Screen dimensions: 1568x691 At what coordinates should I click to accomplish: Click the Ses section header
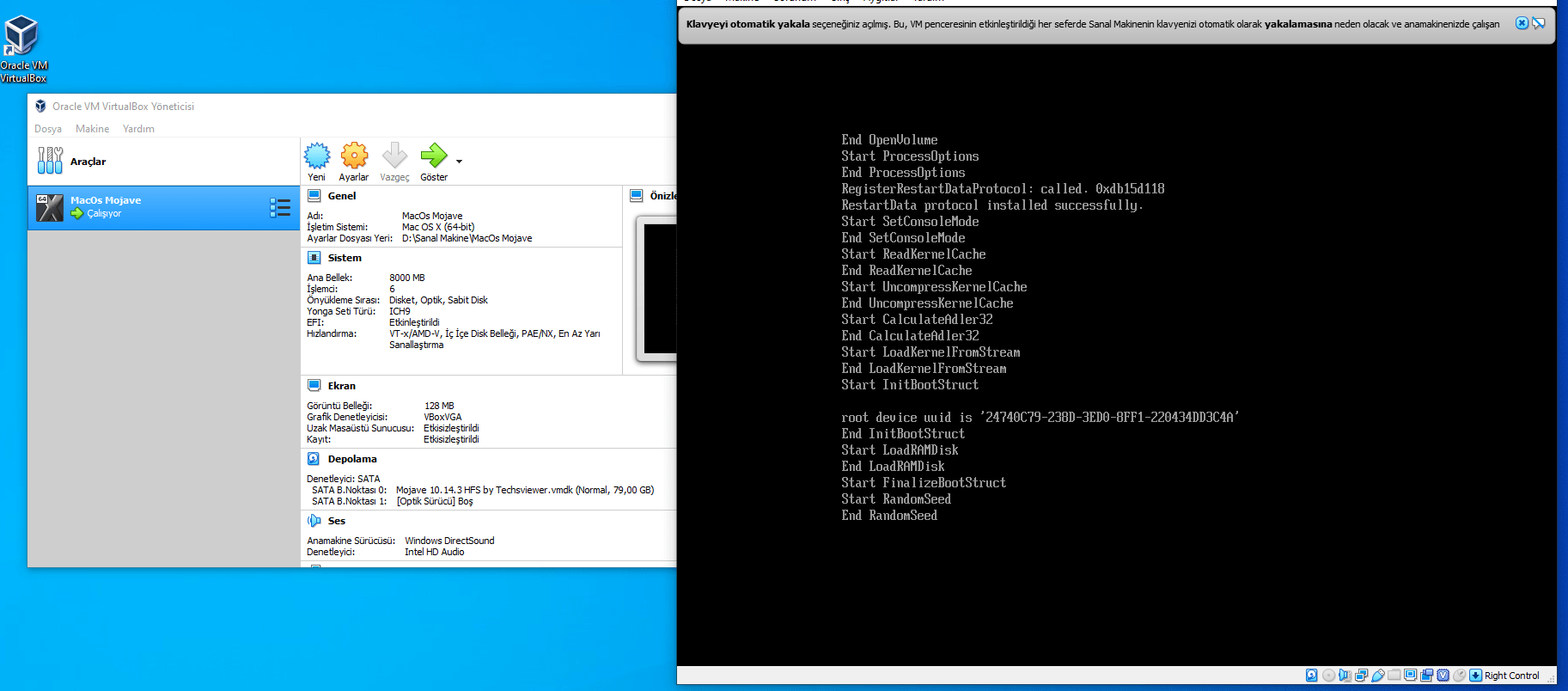pyautogui.click(x=337, y=521)
